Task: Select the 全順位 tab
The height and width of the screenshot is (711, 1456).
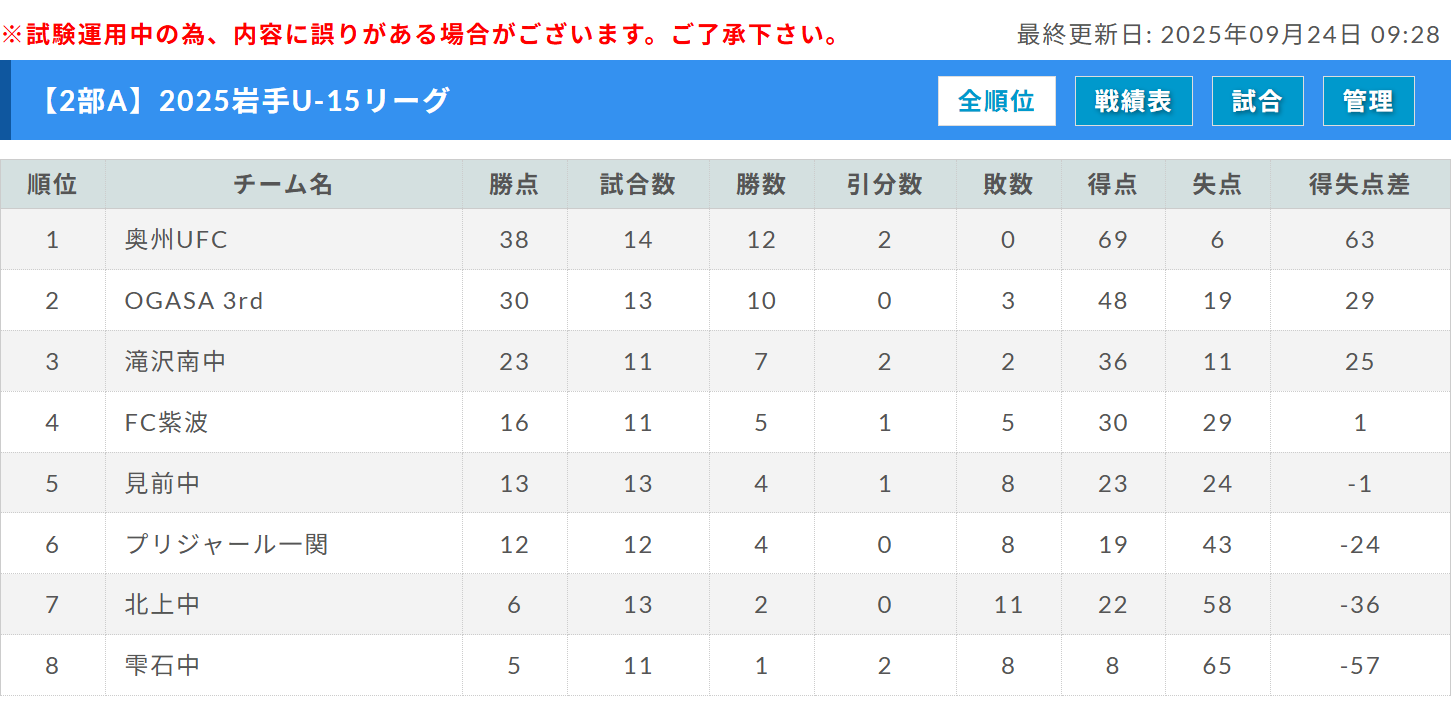Action: (x=996, y=101)
